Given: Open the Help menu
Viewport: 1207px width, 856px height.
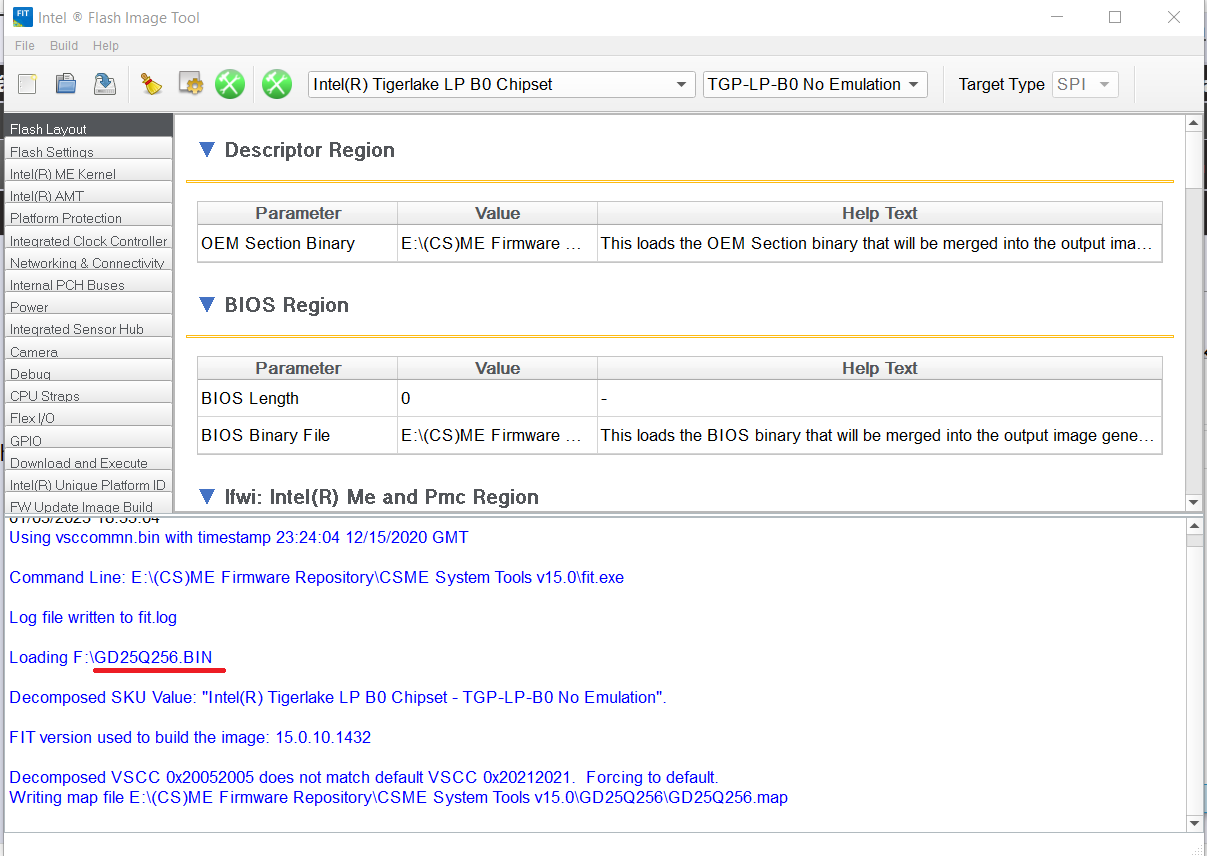Looking at the screenshot, I should [106, 46].
